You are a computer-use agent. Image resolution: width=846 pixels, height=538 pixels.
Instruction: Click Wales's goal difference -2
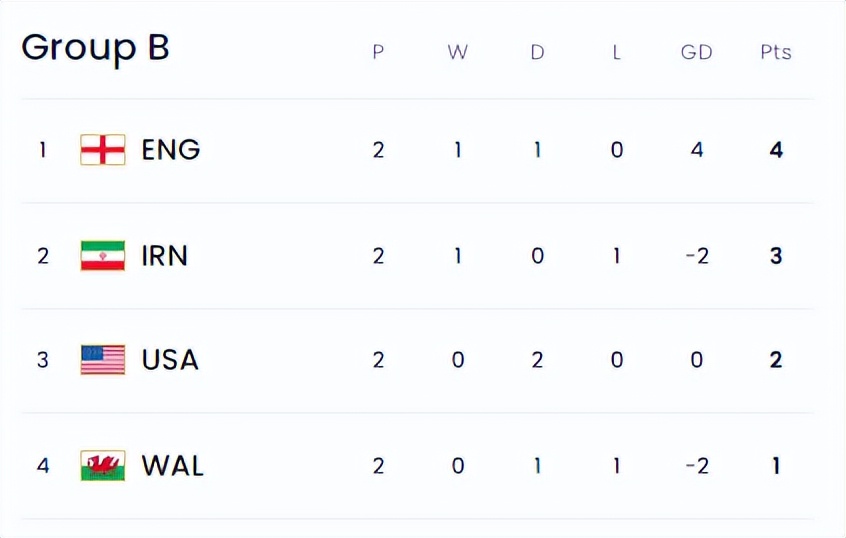point(696,466)
